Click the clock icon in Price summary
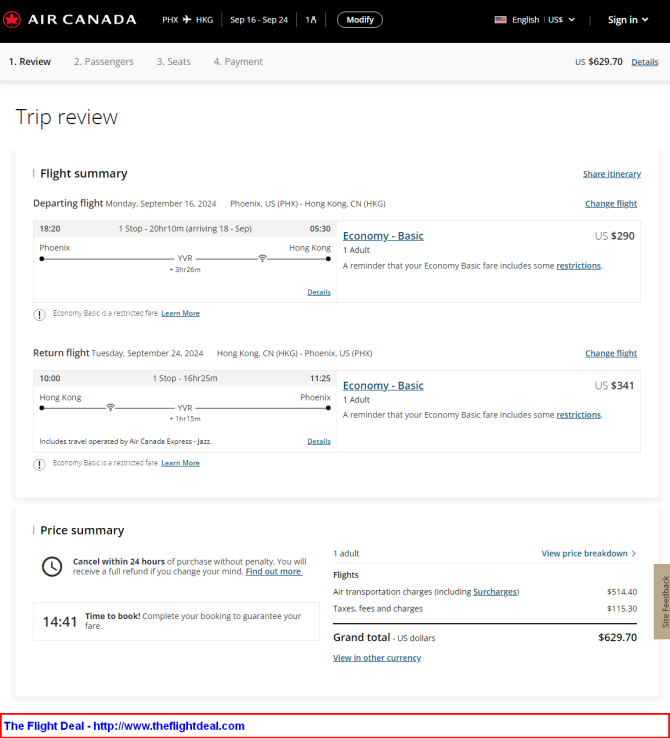This screenshot has height=738, width=670. [x=52, y=566]
